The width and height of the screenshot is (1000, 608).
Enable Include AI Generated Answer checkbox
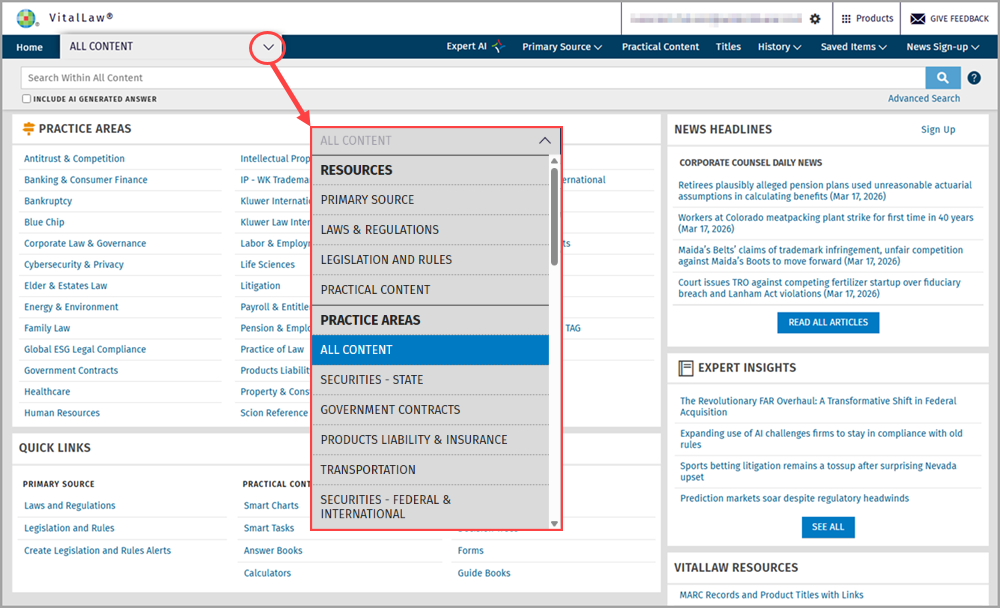click(x=26, y=99)
